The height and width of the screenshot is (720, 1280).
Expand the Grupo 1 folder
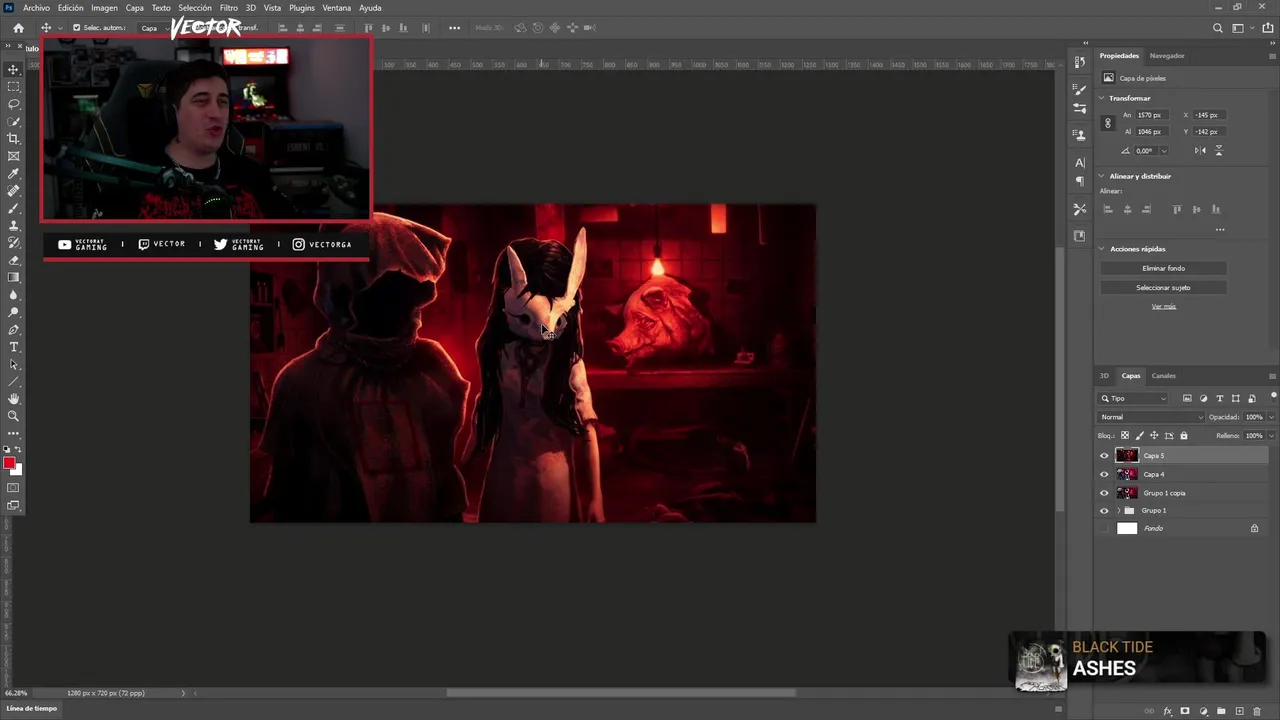pyautogui.click(x=1118, y=510)
